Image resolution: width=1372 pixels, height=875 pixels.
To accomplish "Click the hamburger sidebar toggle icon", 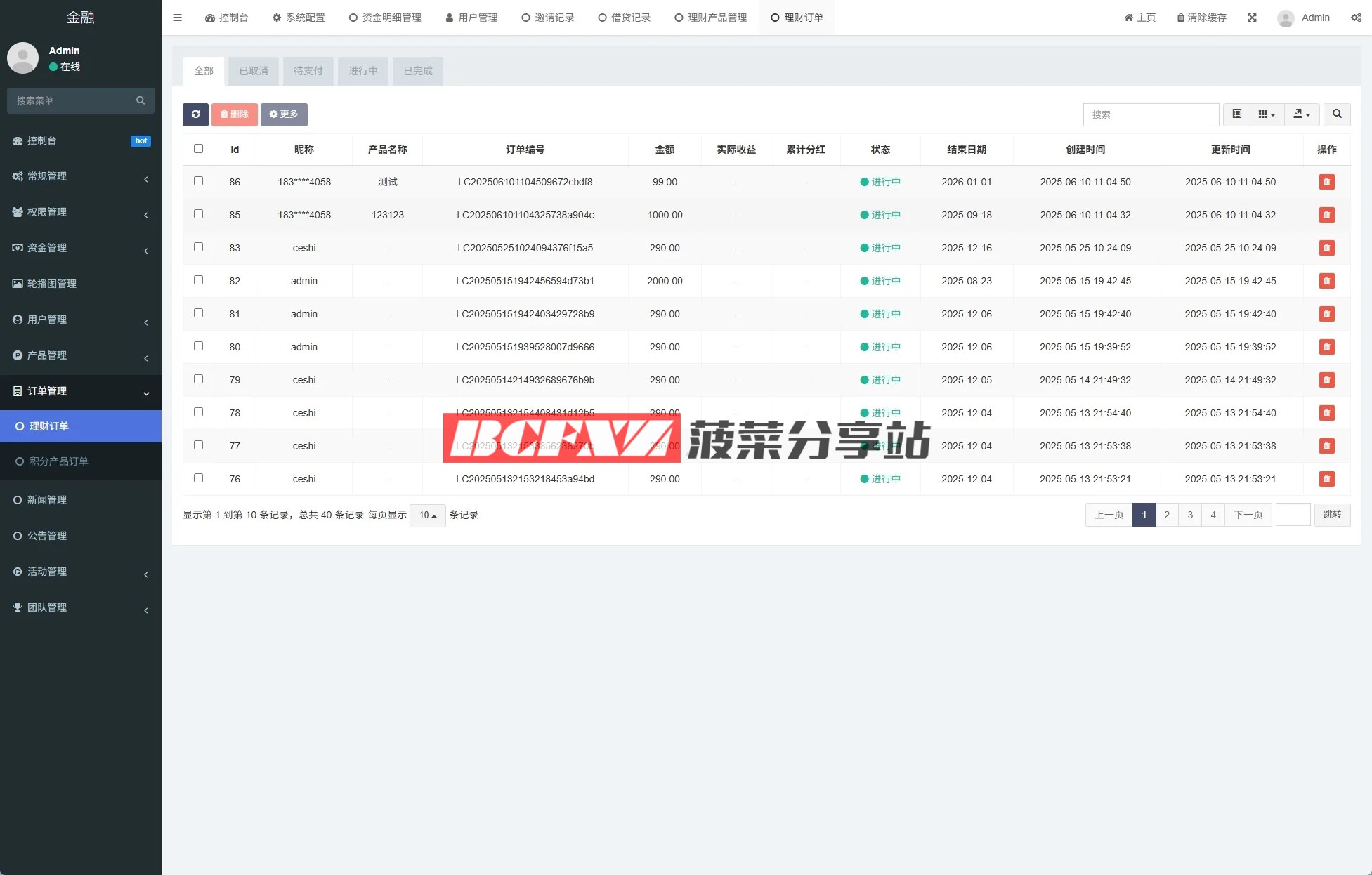I will click(178, 18).
